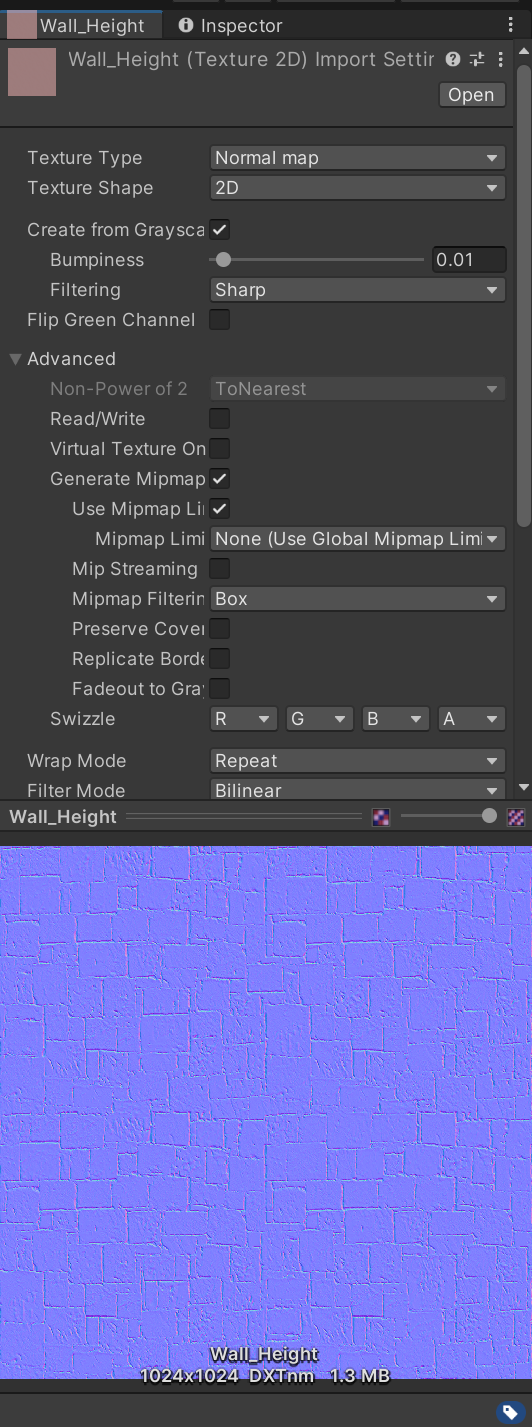Open the Wrap Mode dropdown showing Repeat

(358, 761)
